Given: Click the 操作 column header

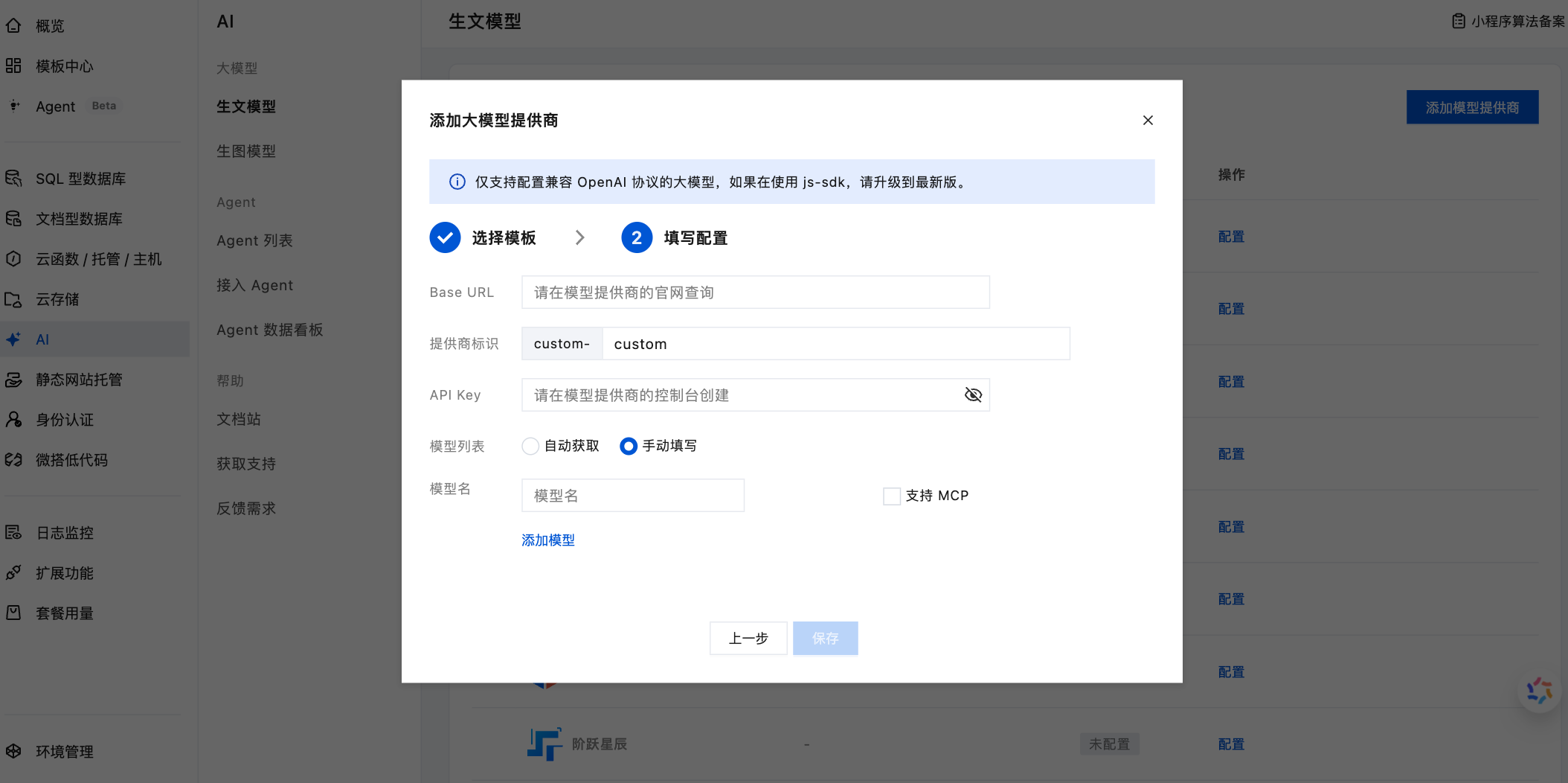Looking at the screenshot, I should [1231, 175].
